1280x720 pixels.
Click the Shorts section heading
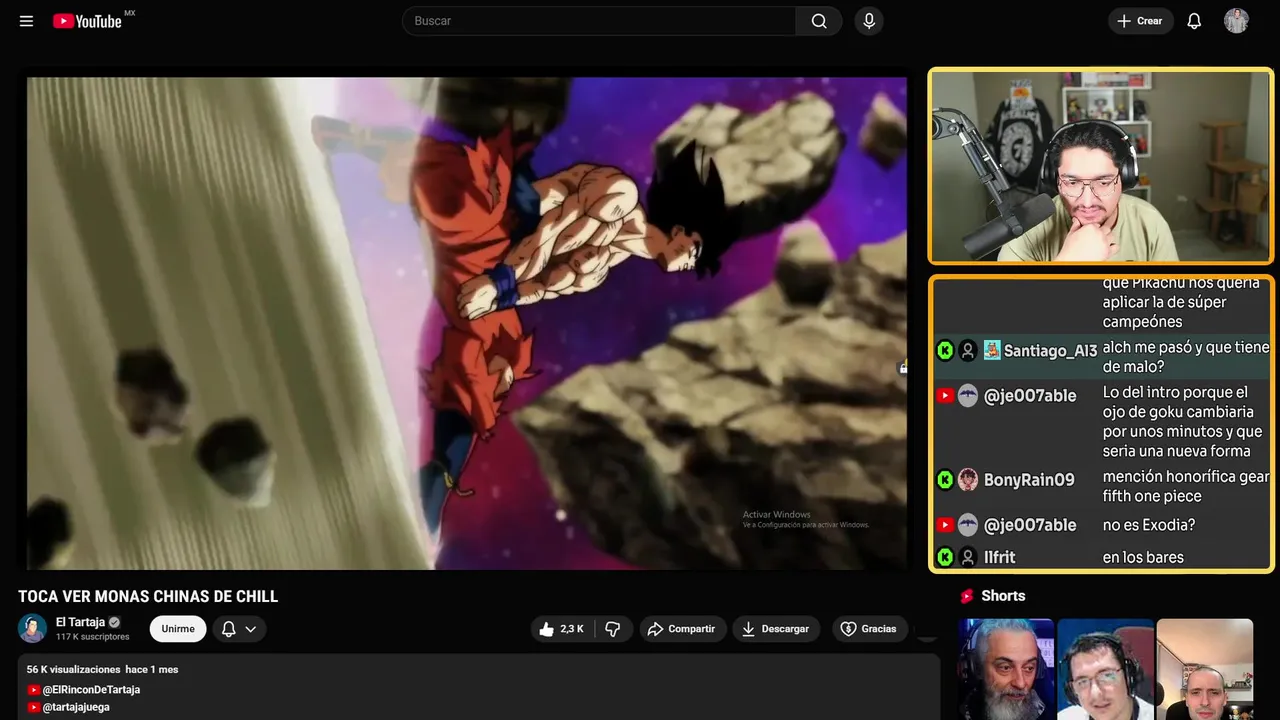coord(1003,596)
